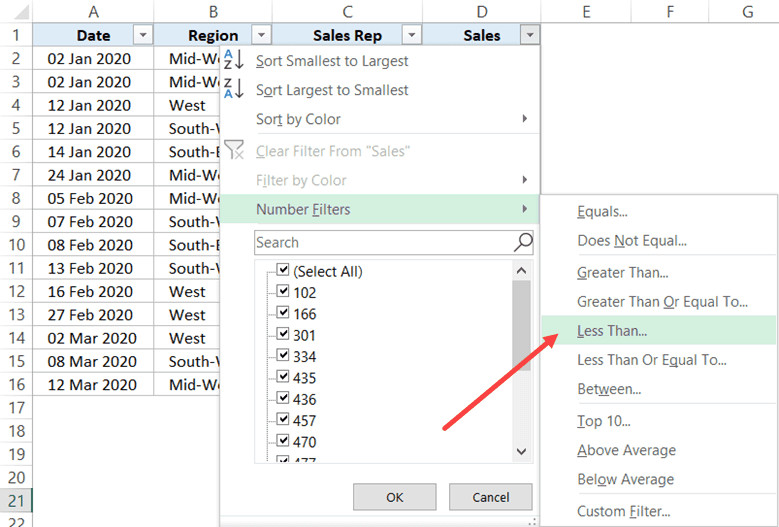Click the down arrow of the list scrollbar
The width and height of the screenshot is (779, 527).
point(521,451)
